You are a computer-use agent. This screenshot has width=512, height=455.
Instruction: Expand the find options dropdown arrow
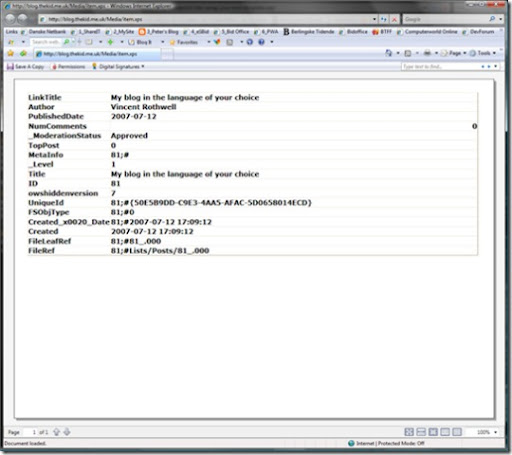click(496, 66)
